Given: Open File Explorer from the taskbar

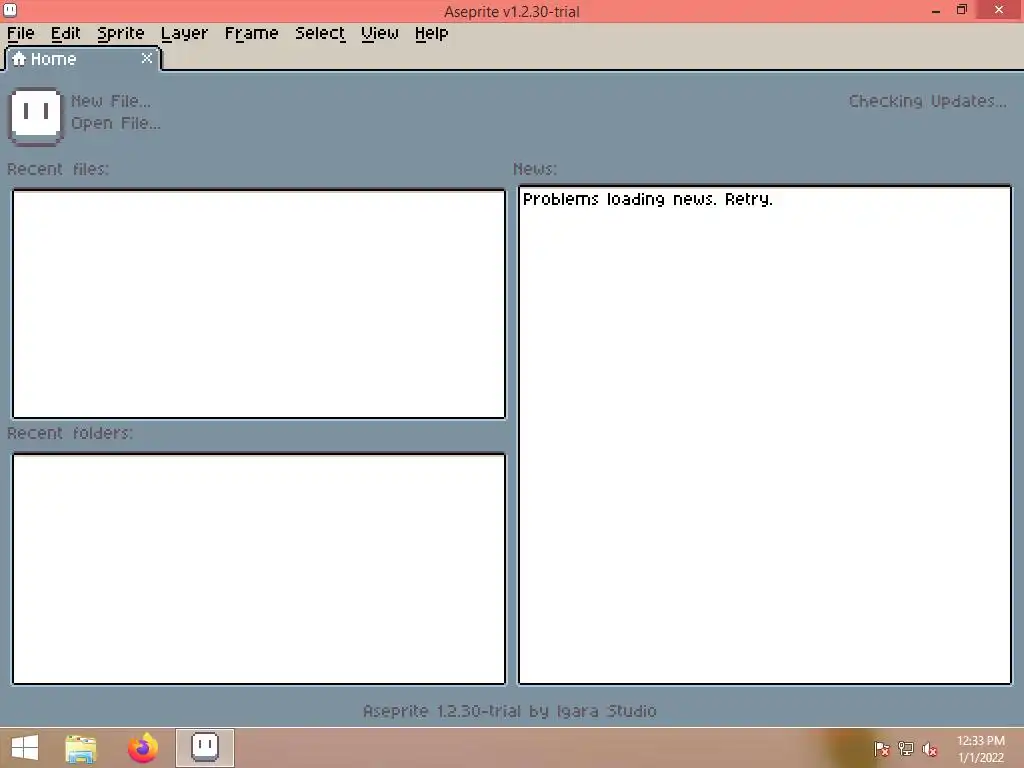Looking at the screenshot, I should pyautogui.click(x=81, y=748).
